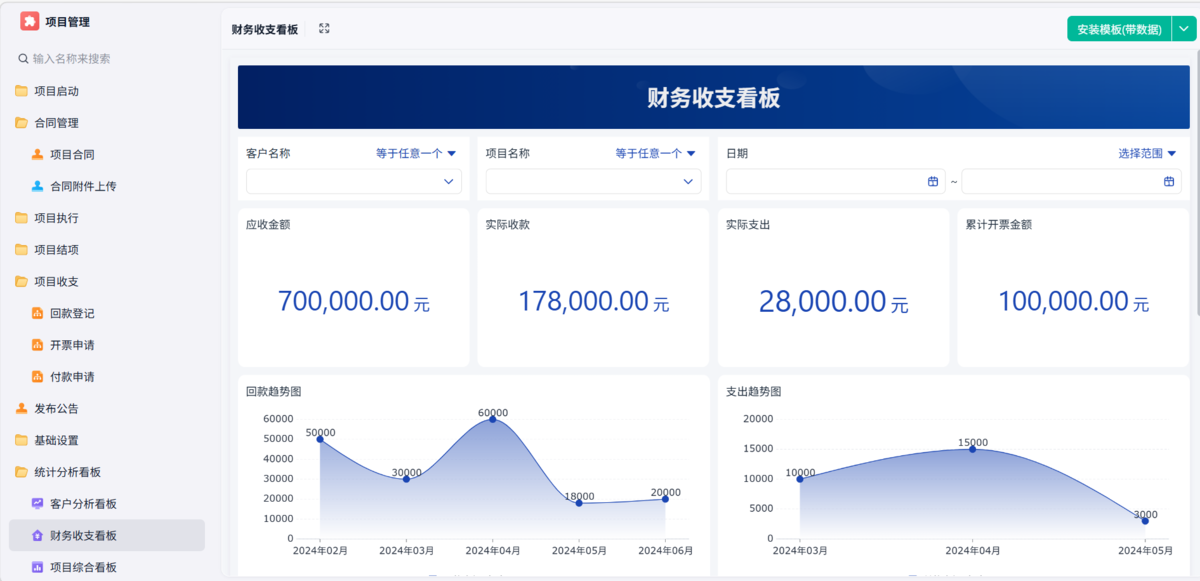The image size is (1200, 581).
Task: Expand the 客户名称 combo box
Action: 353,181
